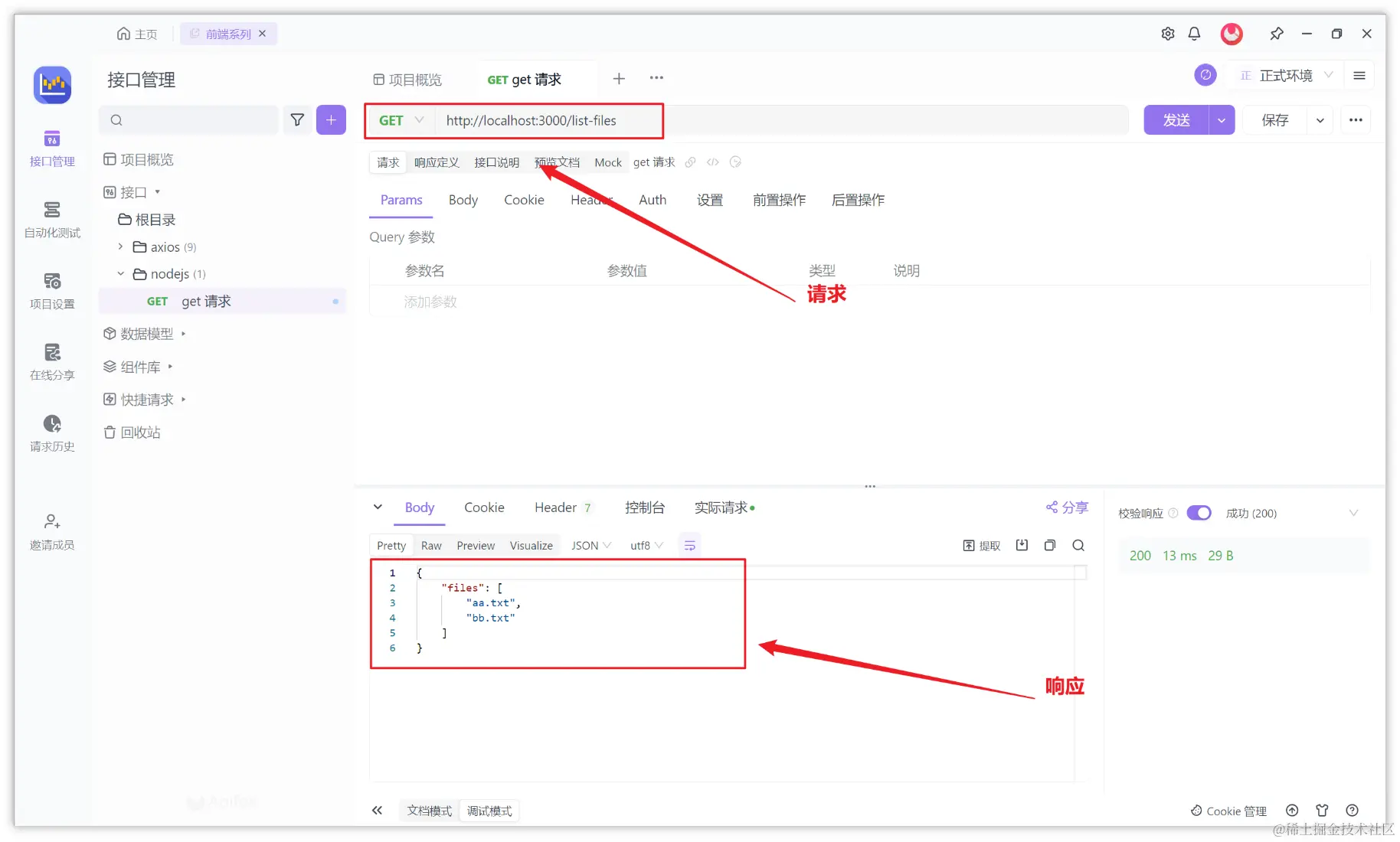Click the upload arrow icon in footer
1400x842 pixels.
1292,811
